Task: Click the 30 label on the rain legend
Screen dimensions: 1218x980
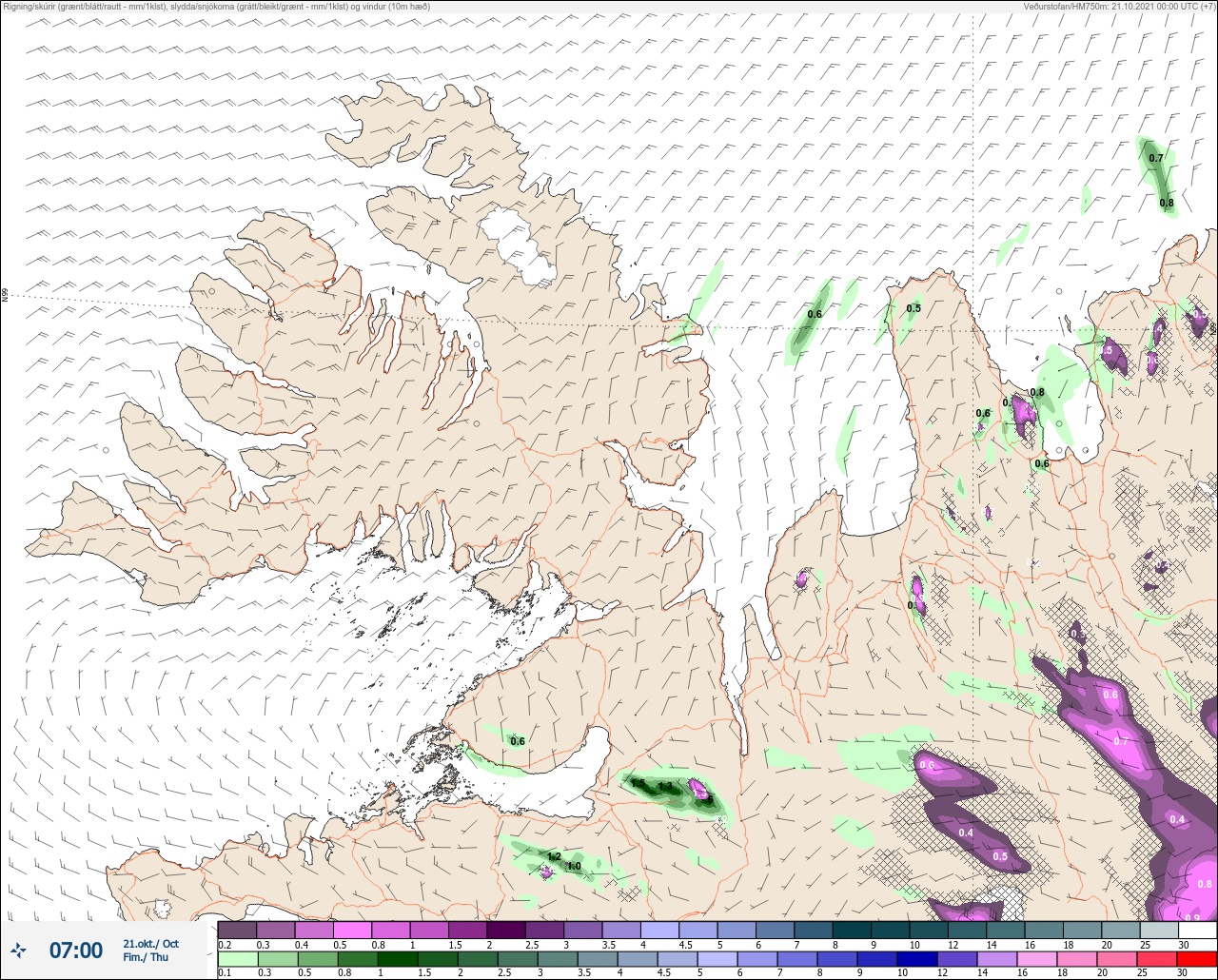Action: (x=1183, y=973)
